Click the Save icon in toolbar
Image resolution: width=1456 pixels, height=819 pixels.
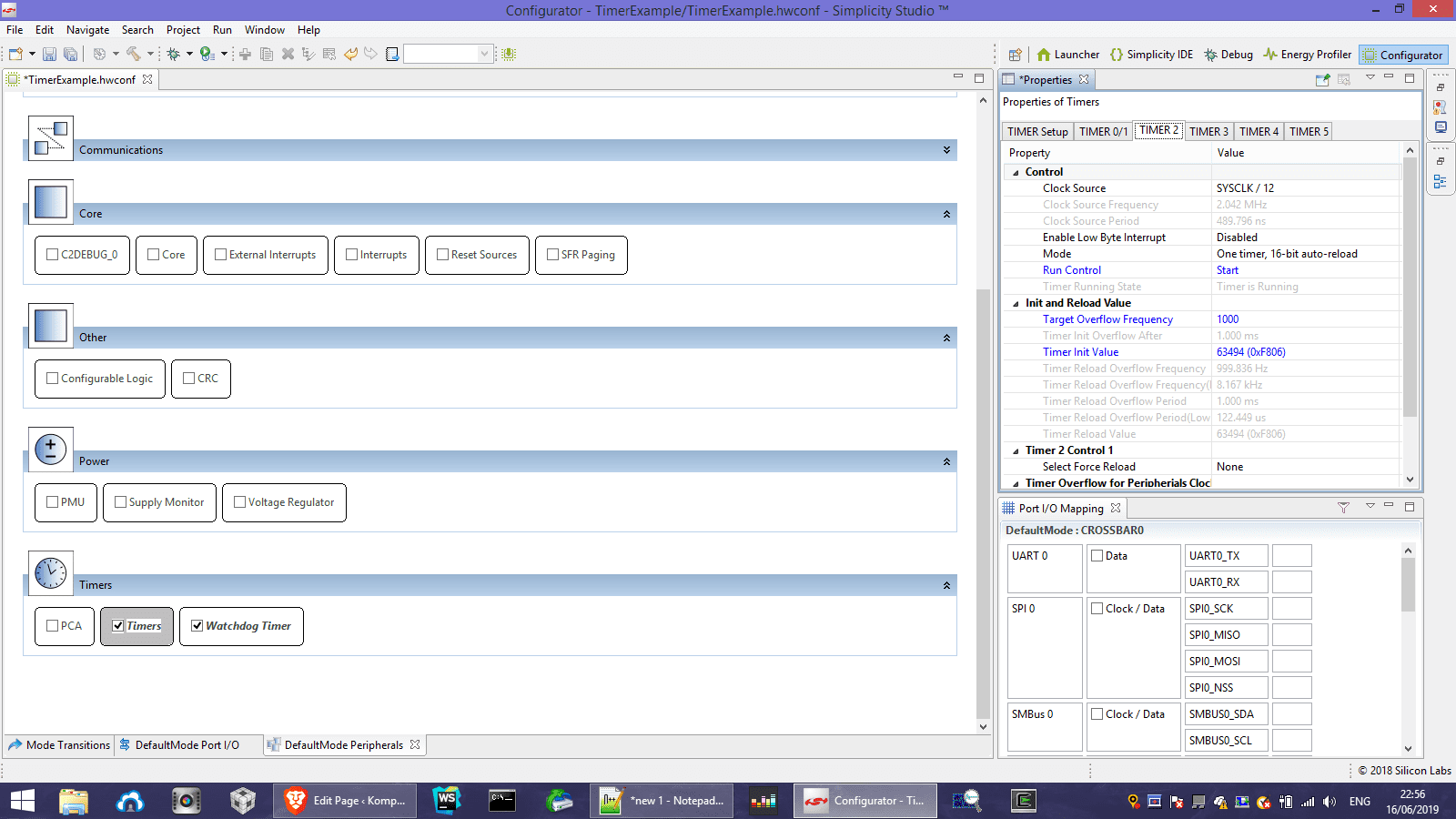pyautogui.click(x=49, y=55)
